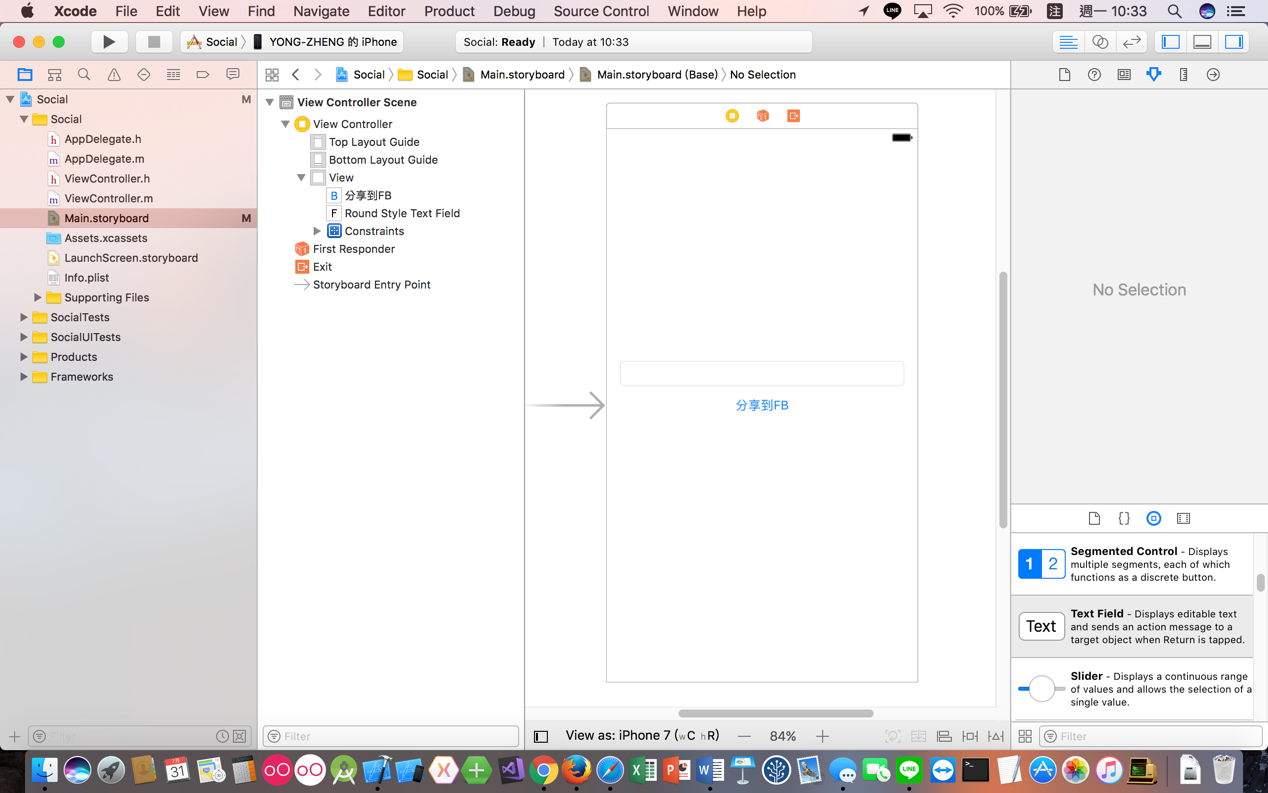Click the Stop button in toolbar
This screenshot has height=793, width=1268.
point(152,41)
